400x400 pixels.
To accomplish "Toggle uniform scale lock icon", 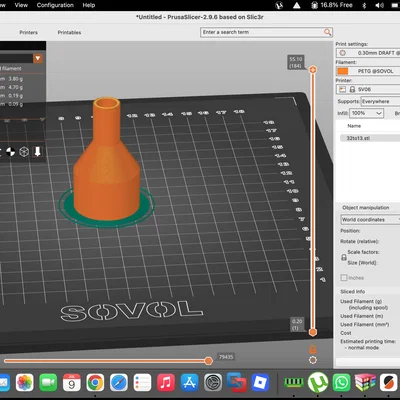I will 344,258.
